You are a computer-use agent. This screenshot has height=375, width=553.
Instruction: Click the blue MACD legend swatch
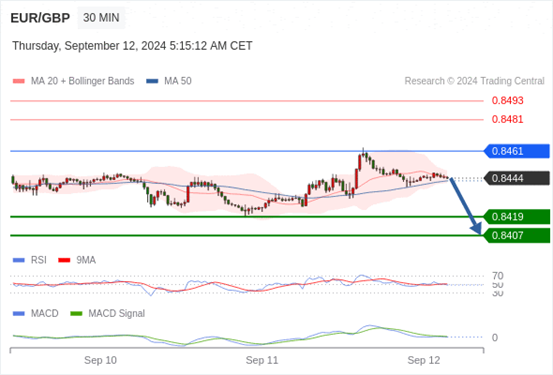[19, 314]
